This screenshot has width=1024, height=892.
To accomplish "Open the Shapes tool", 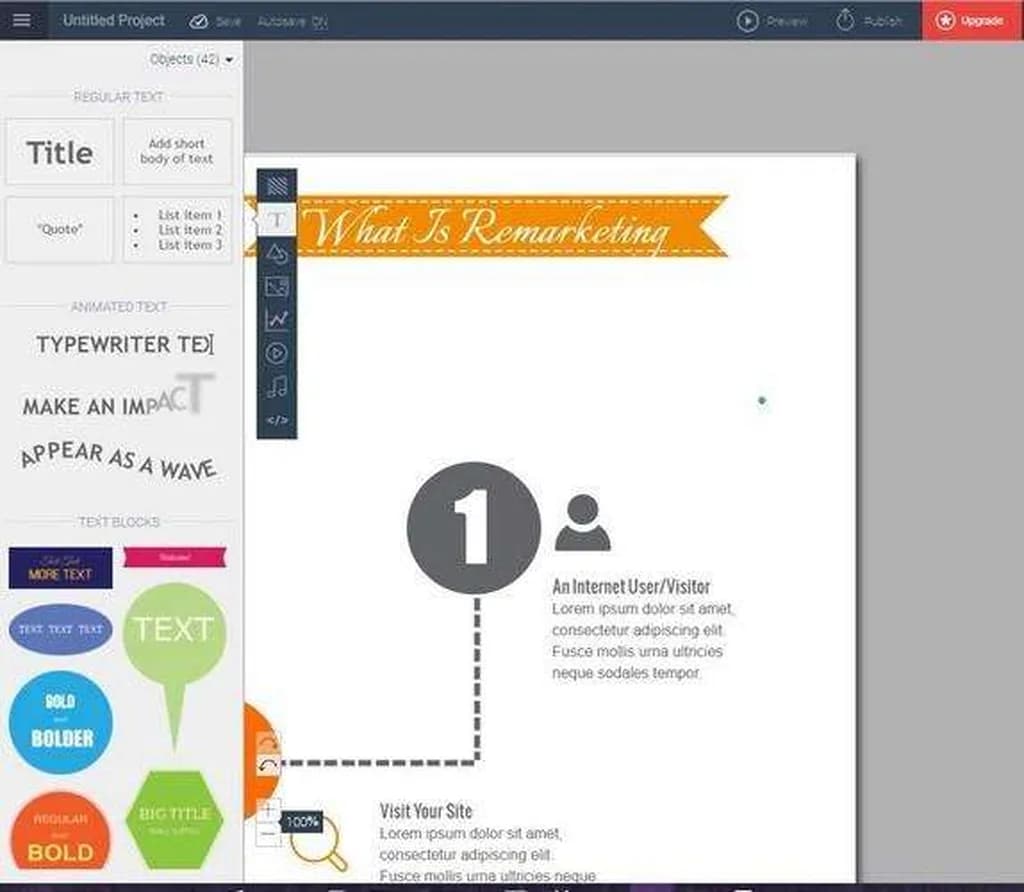I will coord(277,254).
